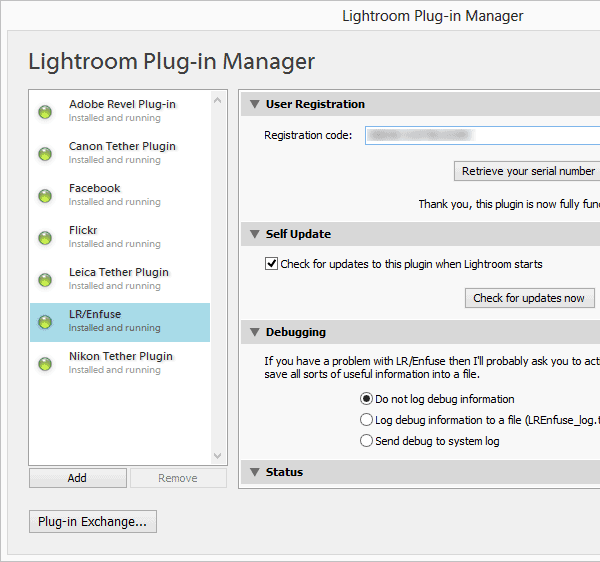Pick Leica Tether Plugin from the list
This screenshot has width=600, height=562.
pos(120,279)
